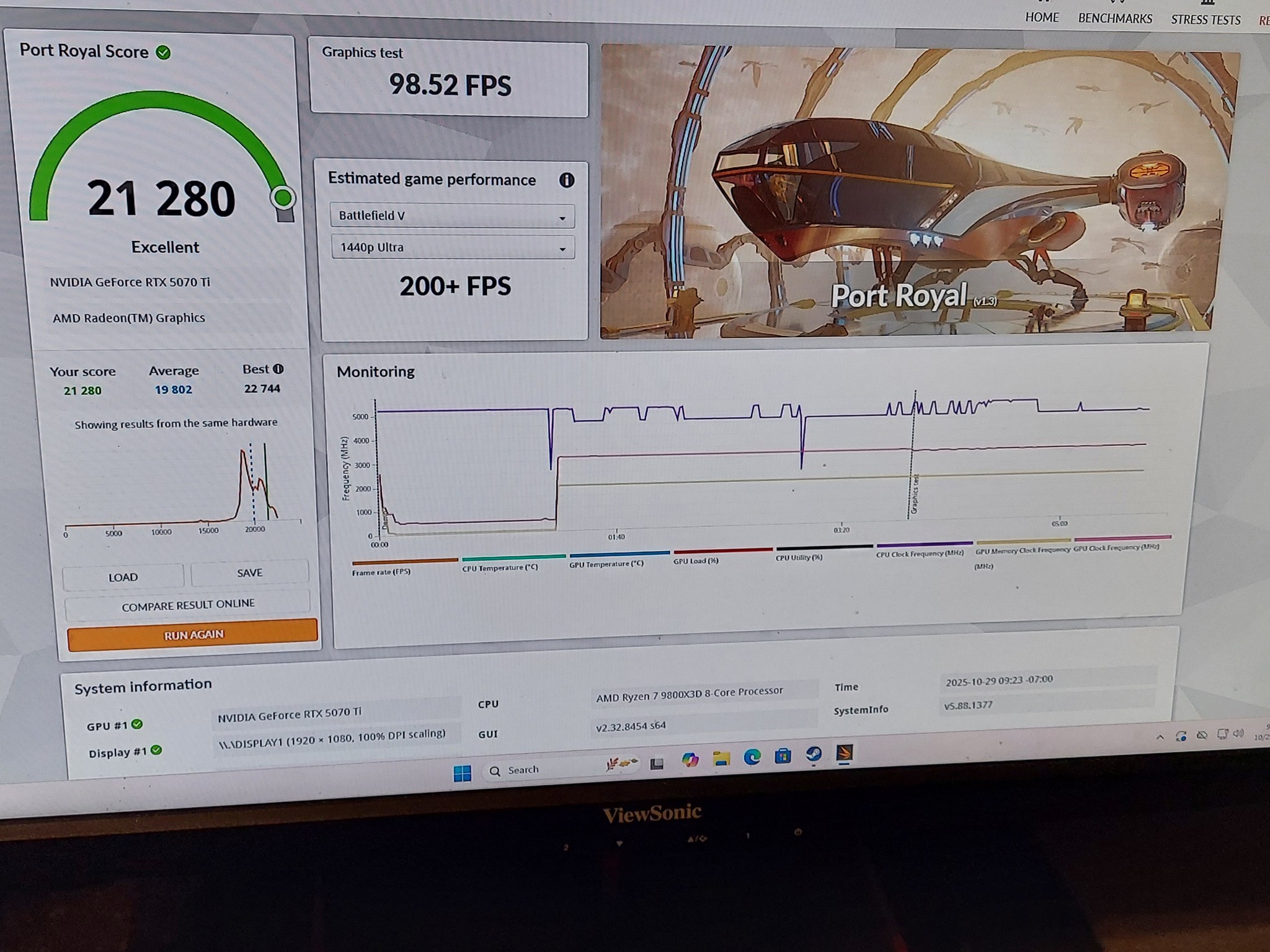Toggle the GPU Clock Frequency legend entry

coord(1121,542)
